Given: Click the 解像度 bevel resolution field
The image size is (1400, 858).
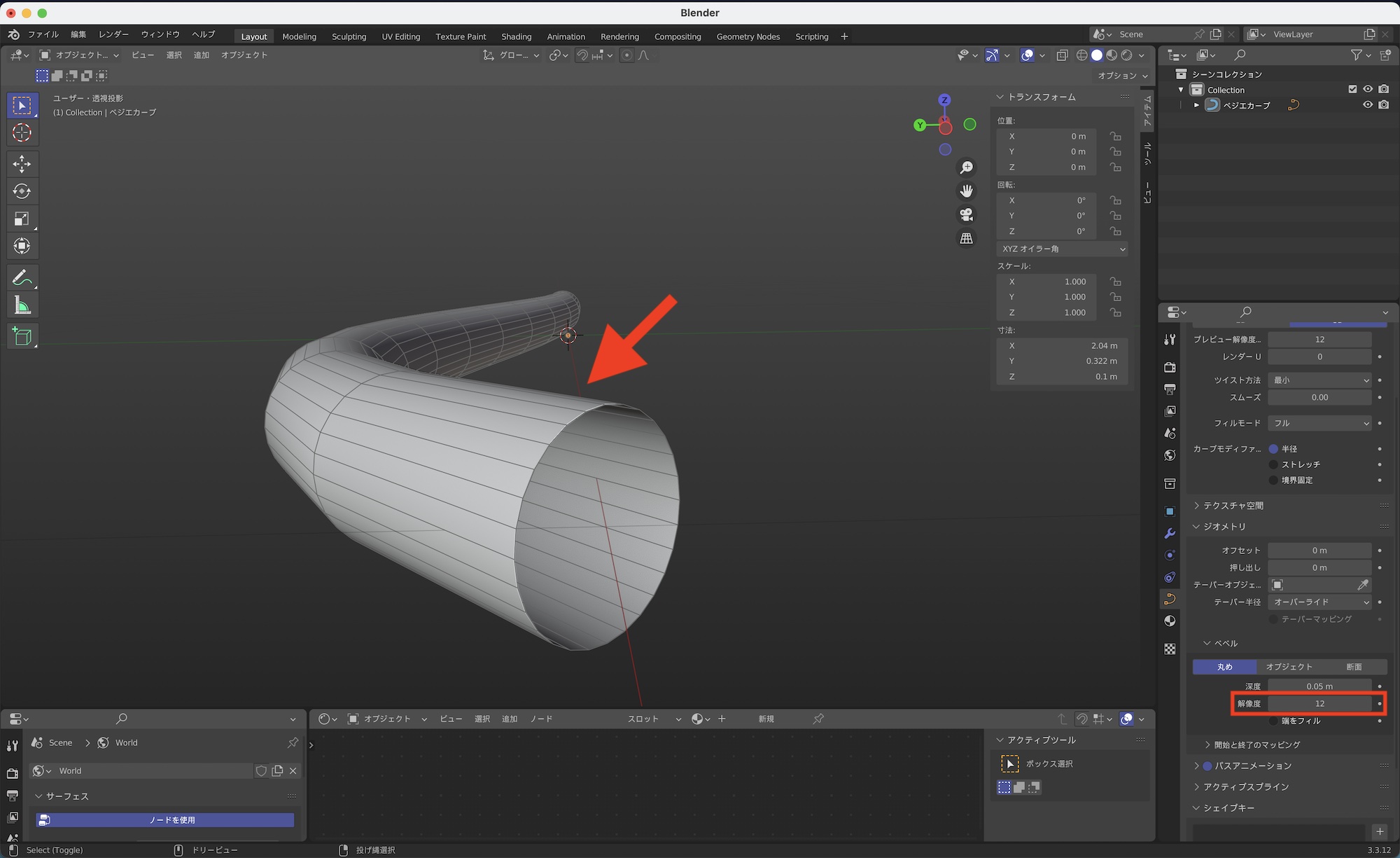Looking at the screenshot, I should 1319,704.
